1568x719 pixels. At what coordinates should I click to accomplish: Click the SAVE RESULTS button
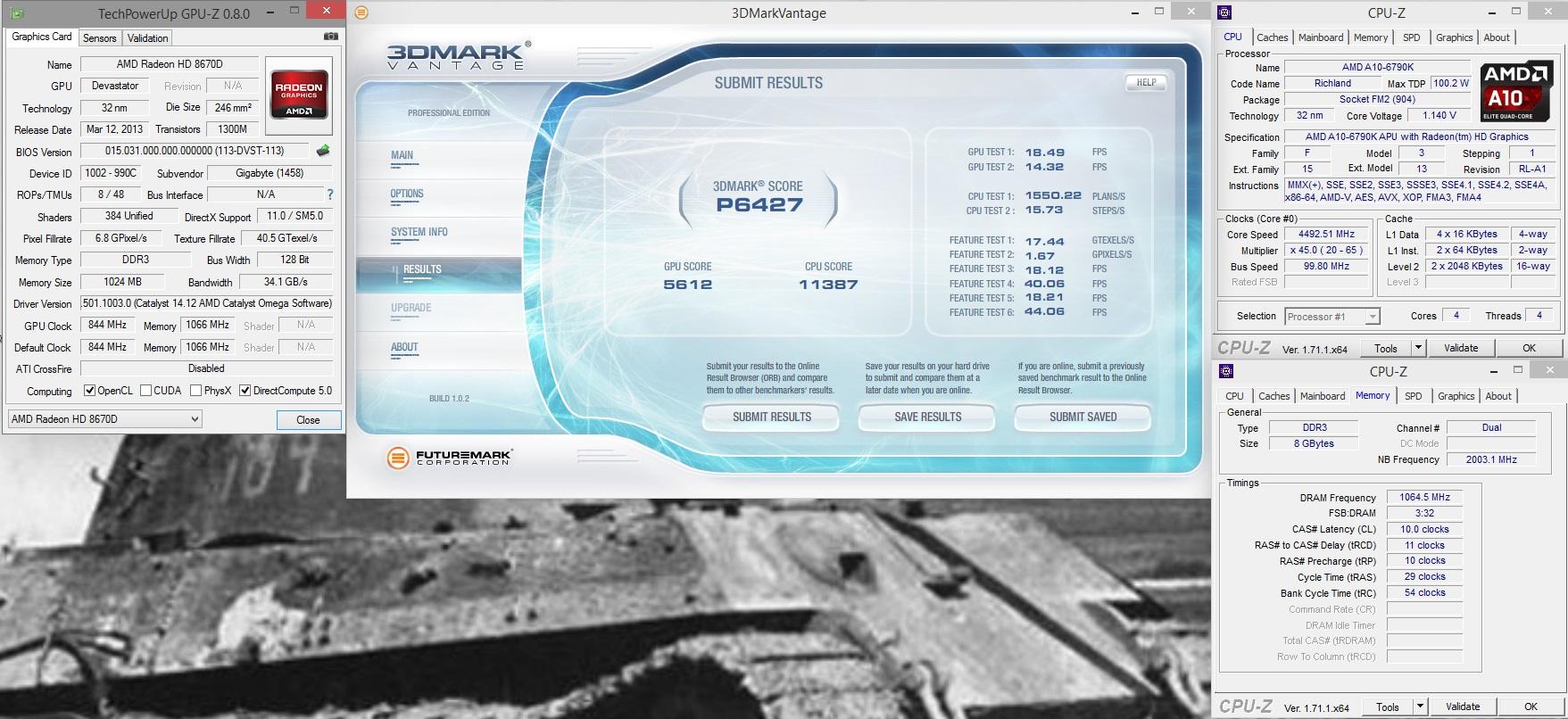coord(927,417)
